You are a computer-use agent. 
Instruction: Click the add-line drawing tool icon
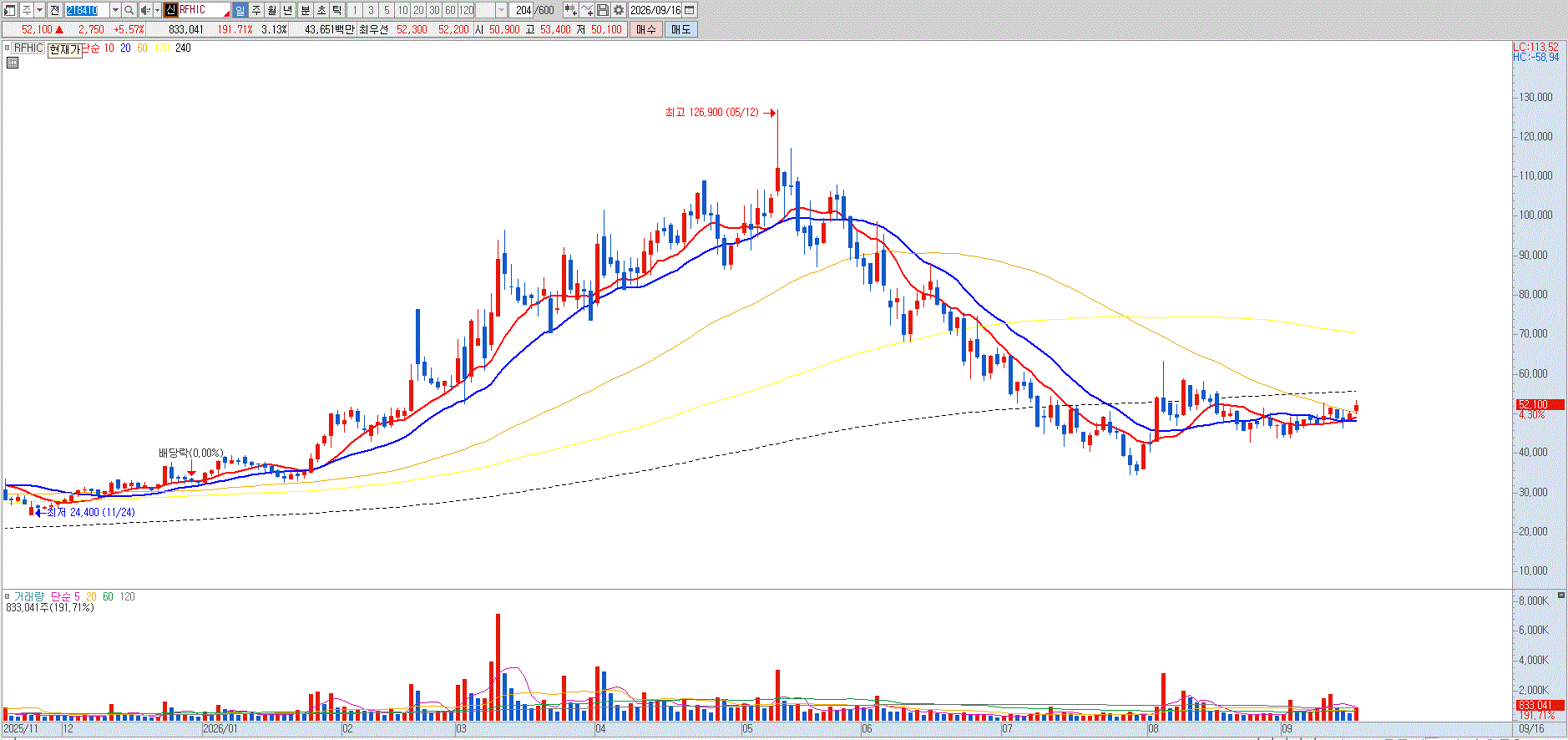pyautogui.click(x=587, y=10)
